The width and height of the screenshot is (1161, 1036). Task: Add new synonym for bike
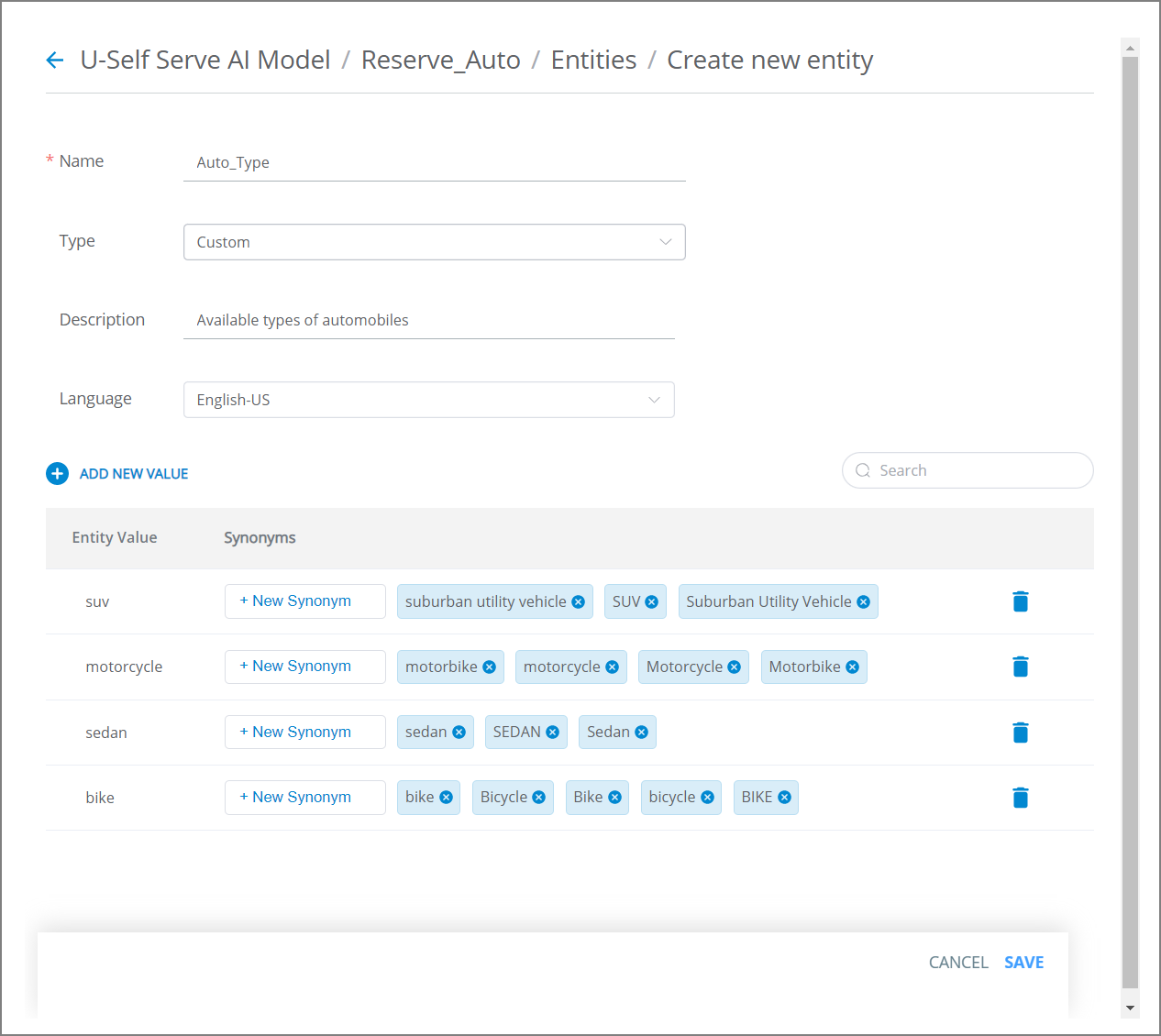coord(305,798)
